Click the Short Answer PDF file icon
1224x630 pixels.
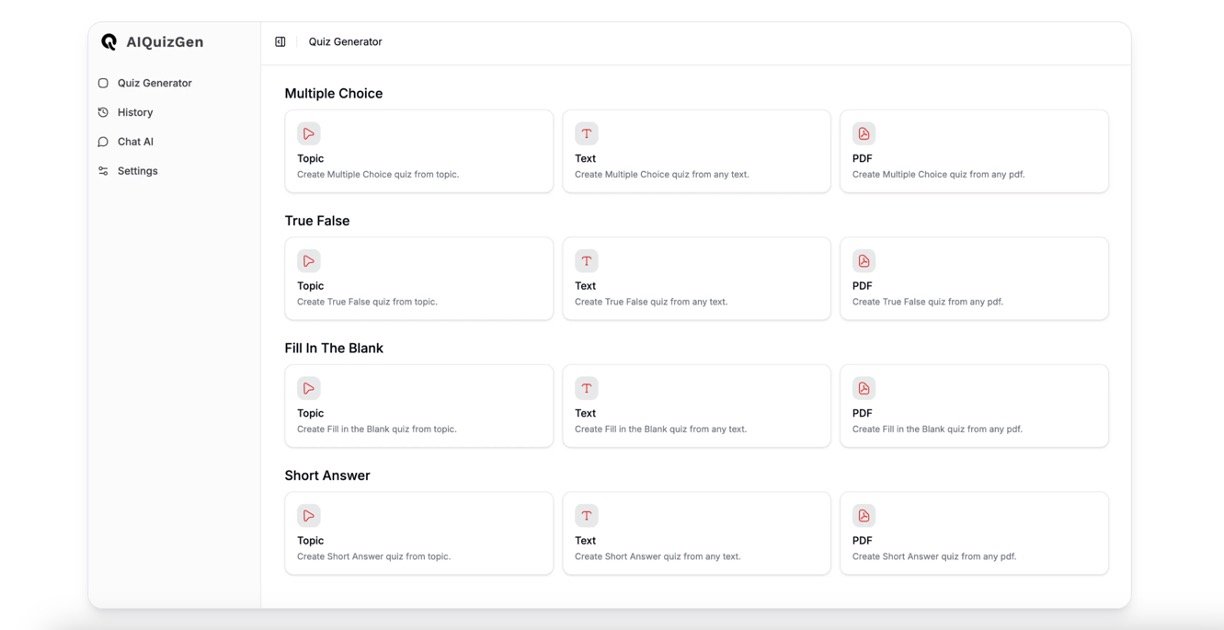pos(863,516)
